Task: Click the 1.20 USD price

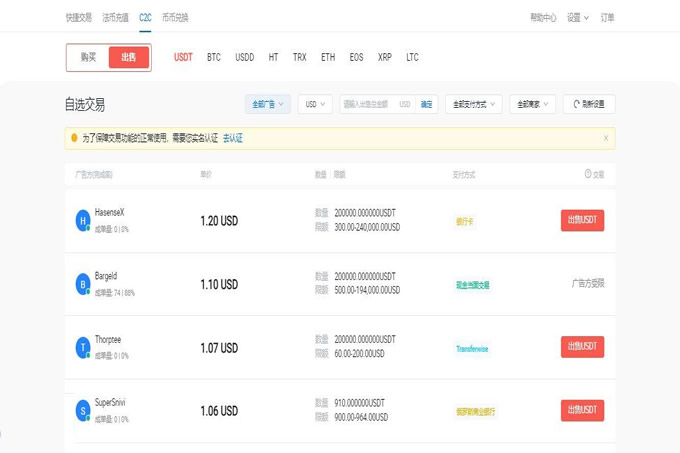Action: pyautogui.click(x=219, y=221)
